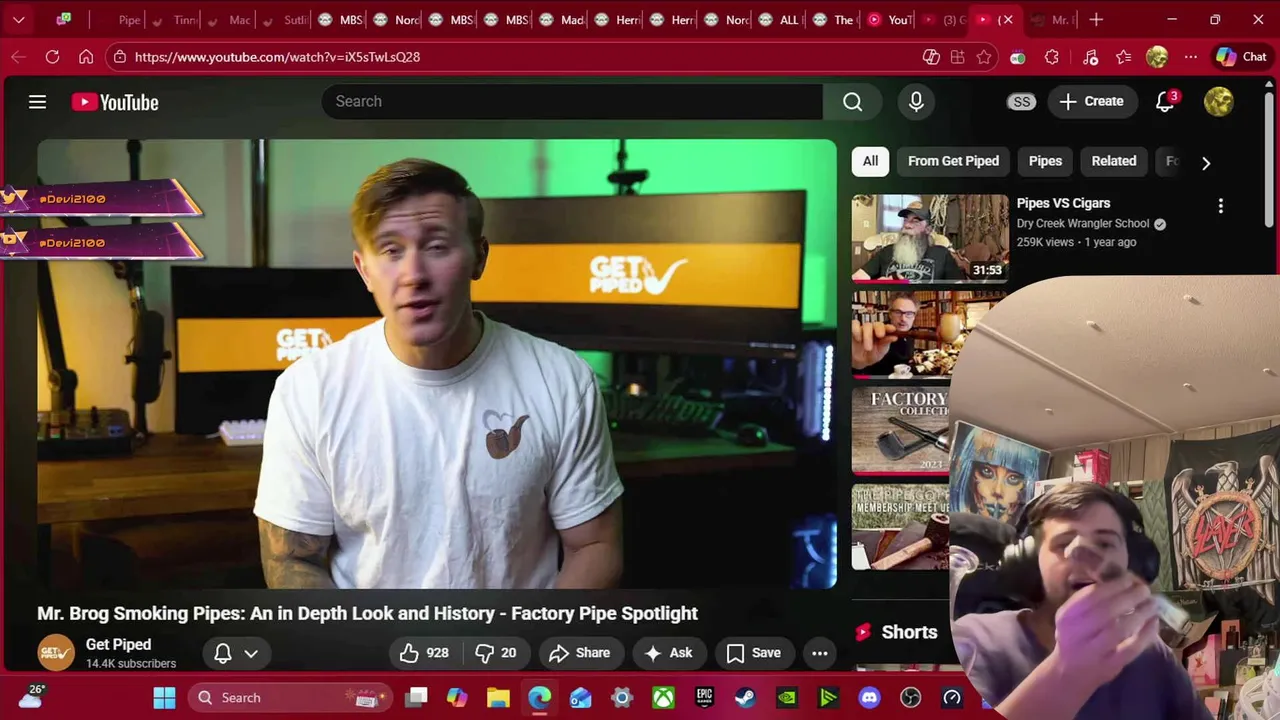Click the Create button

pos(1091,101)
